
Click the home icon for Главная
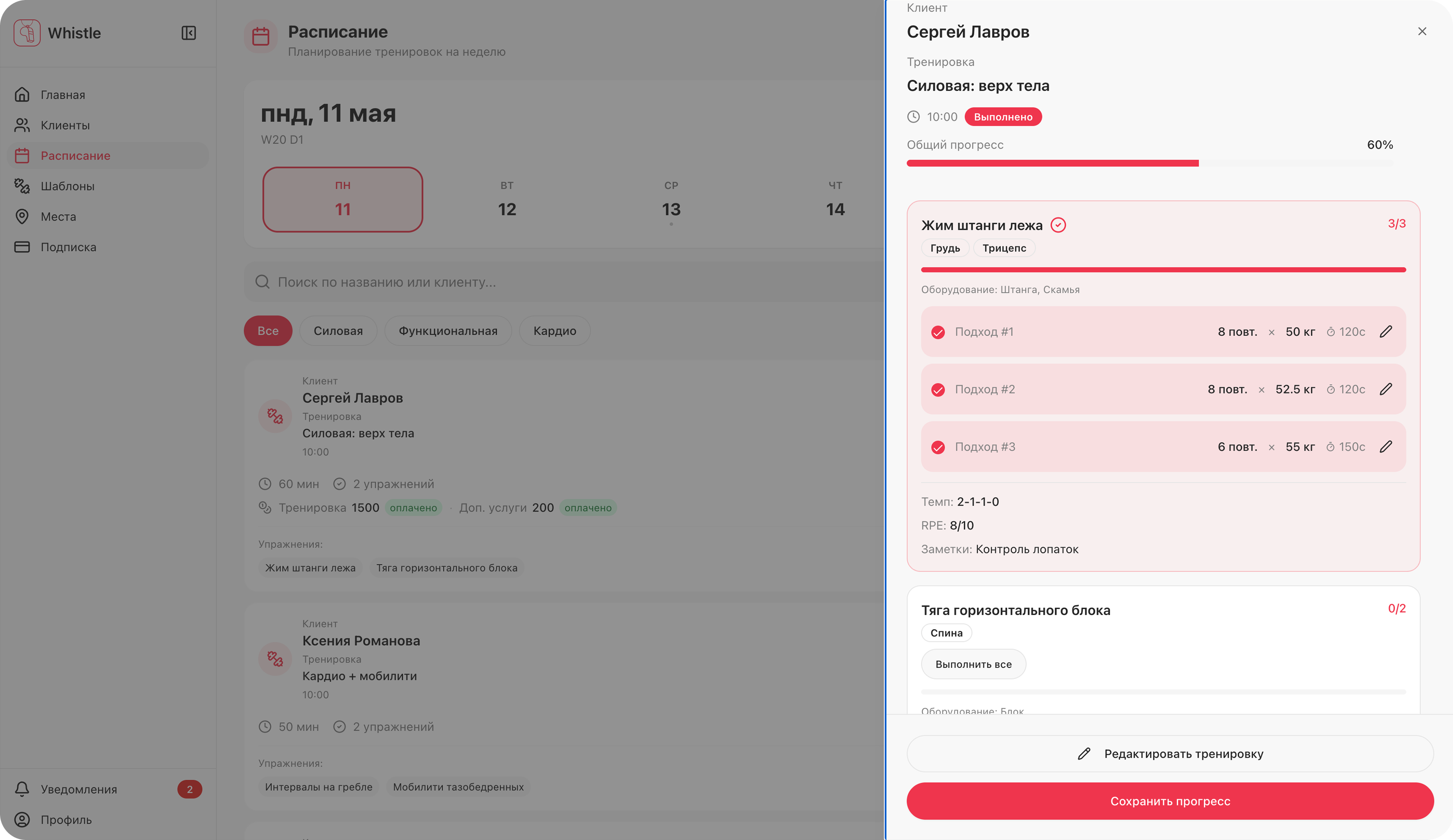pos(22,95)
